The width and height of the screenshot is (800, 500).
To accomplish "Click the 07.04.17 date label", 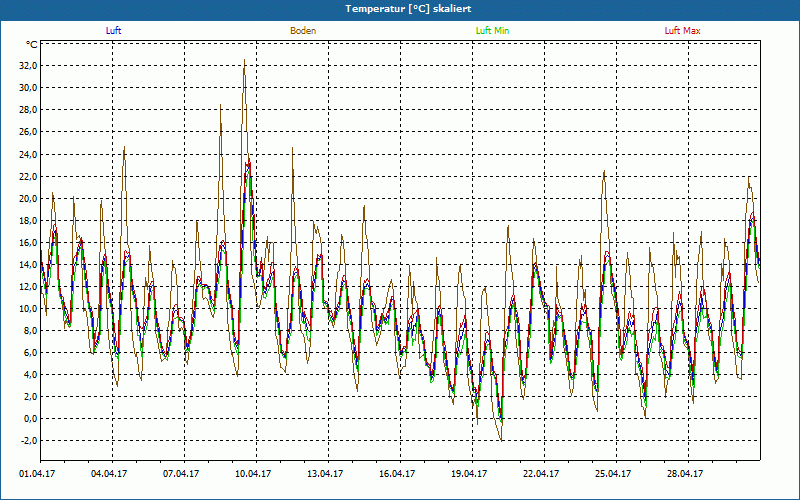I will point(181,473).
